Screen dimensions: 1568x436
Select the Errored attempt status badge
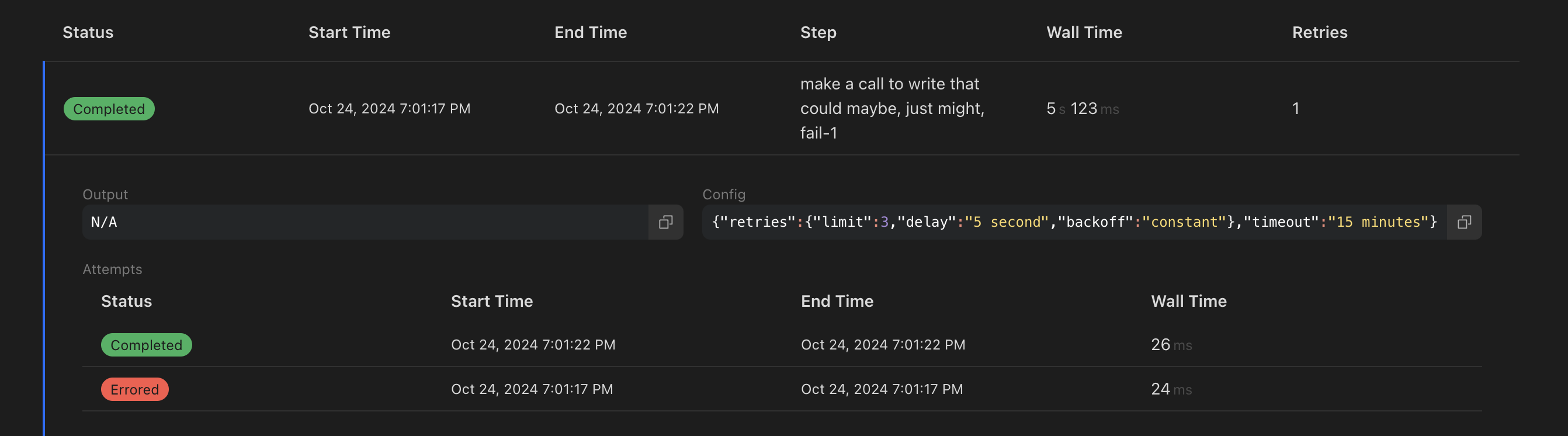tap(134, 390)
